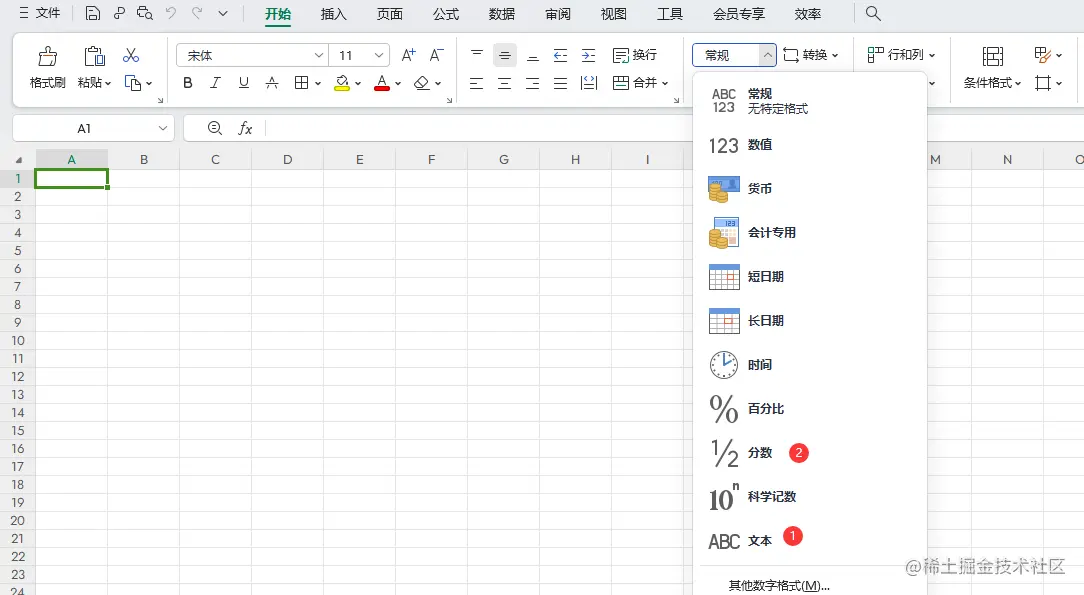
Task: Select the Percentage (百分比) format option
Action: point(810,408)
